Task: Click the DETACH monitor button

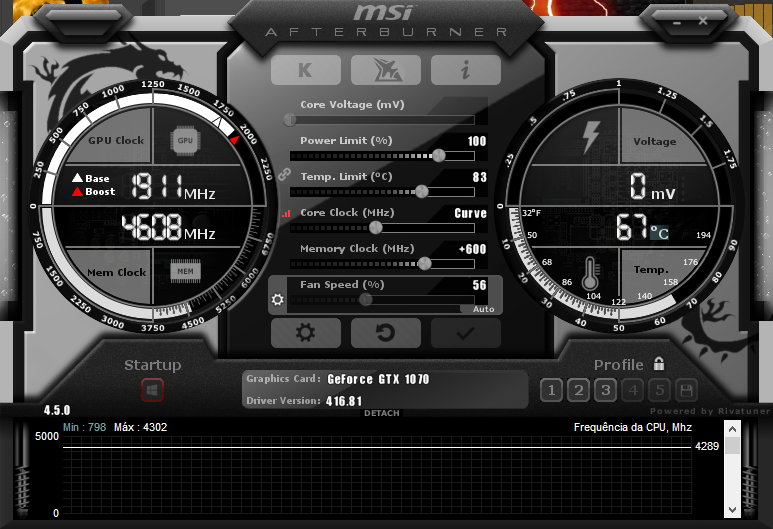Action: [382, 413]
